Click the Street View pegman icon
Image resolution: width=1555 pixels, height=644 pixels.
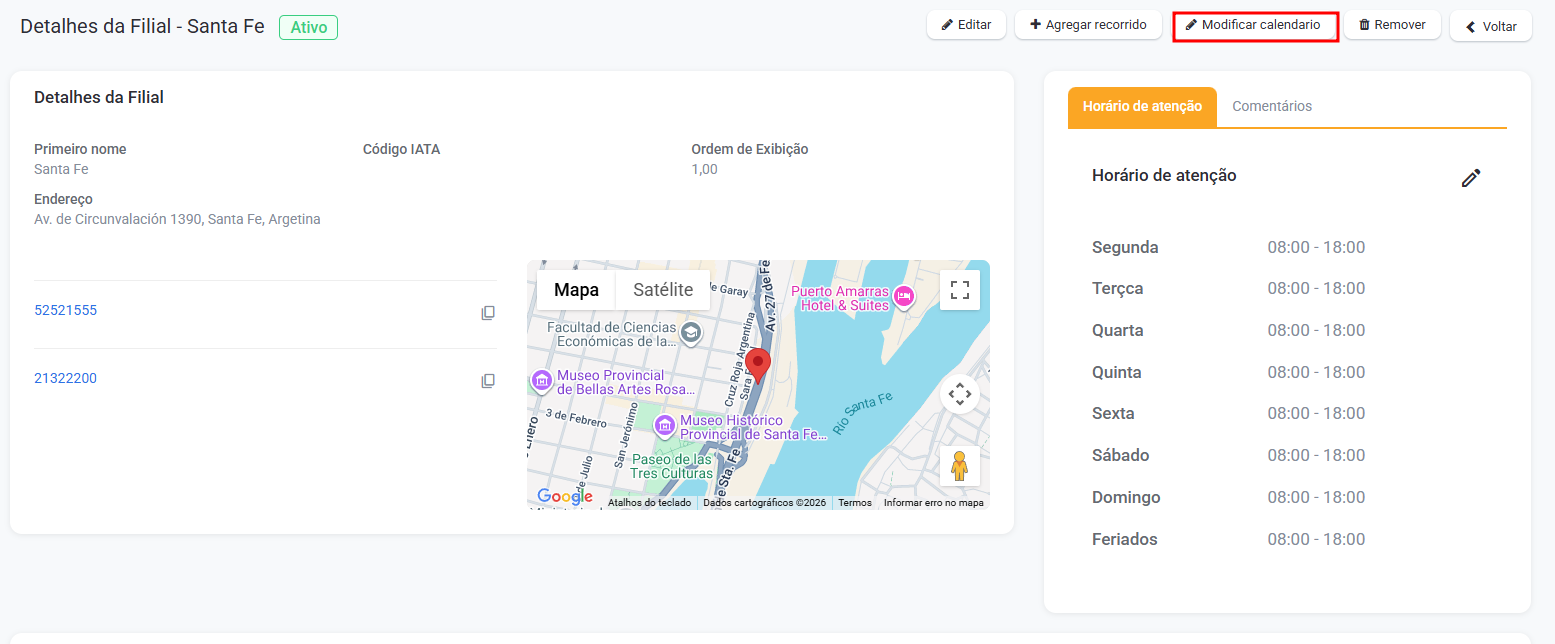pos(960,466)
